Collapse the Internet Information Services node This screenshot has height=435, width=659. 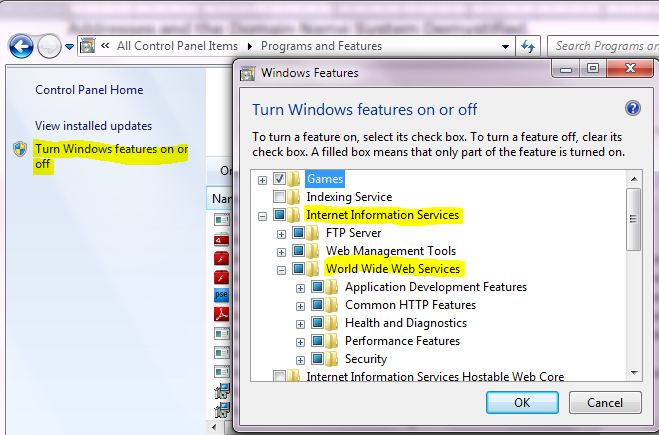[x=262, y=216]
